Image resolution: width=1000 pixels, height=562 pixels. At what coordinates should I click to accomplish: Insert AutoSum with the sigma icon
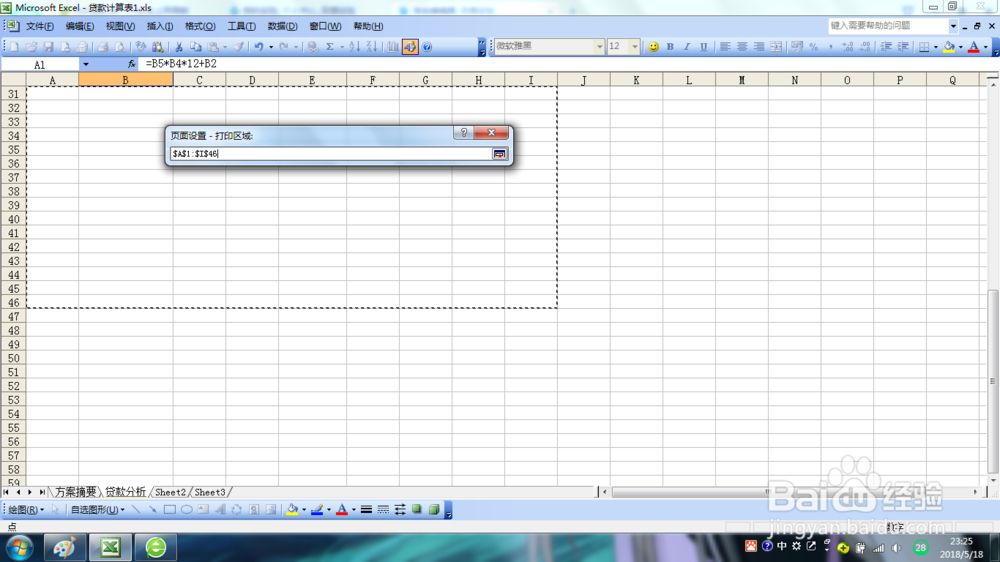point(330,47)
